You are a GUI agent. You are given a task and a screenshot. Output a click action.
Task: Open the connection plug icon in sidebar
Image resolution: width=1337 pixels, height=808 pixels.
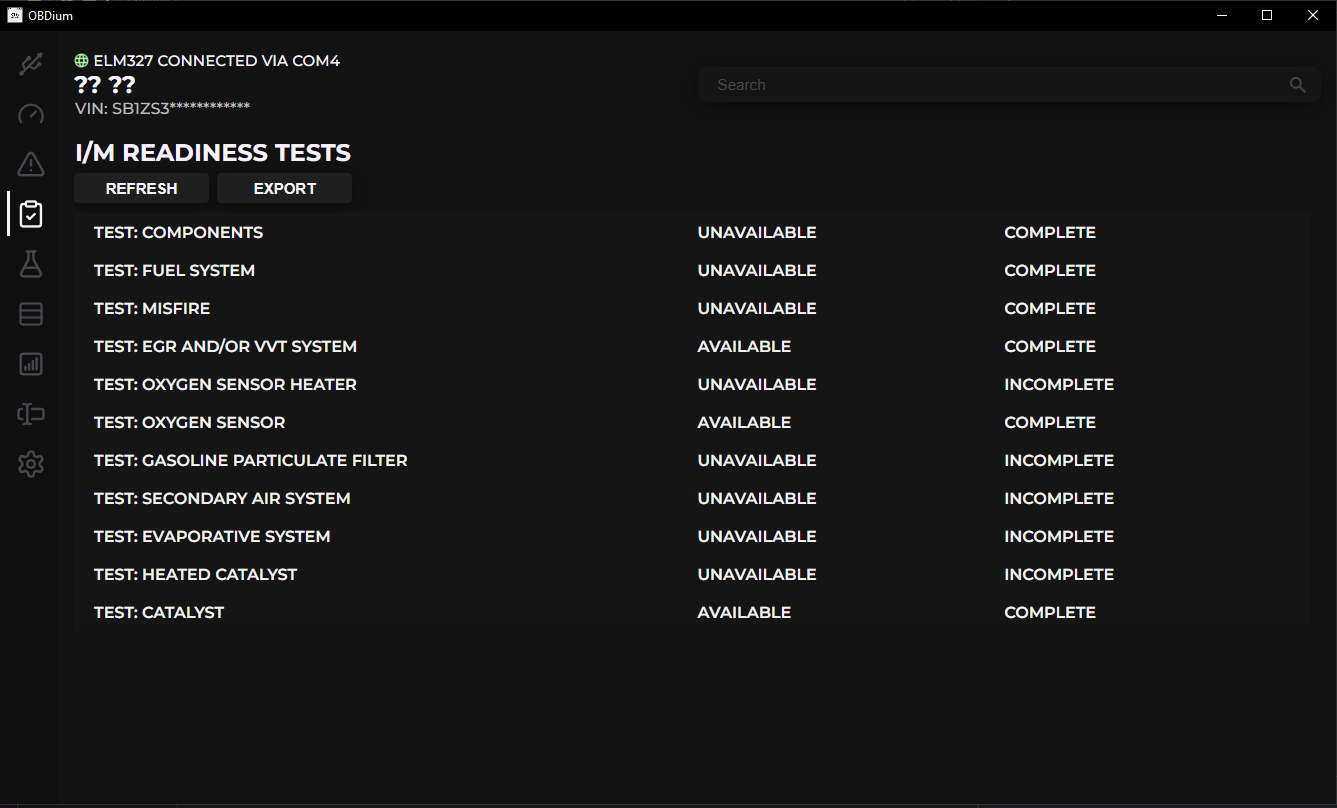[x=31, y=65]
